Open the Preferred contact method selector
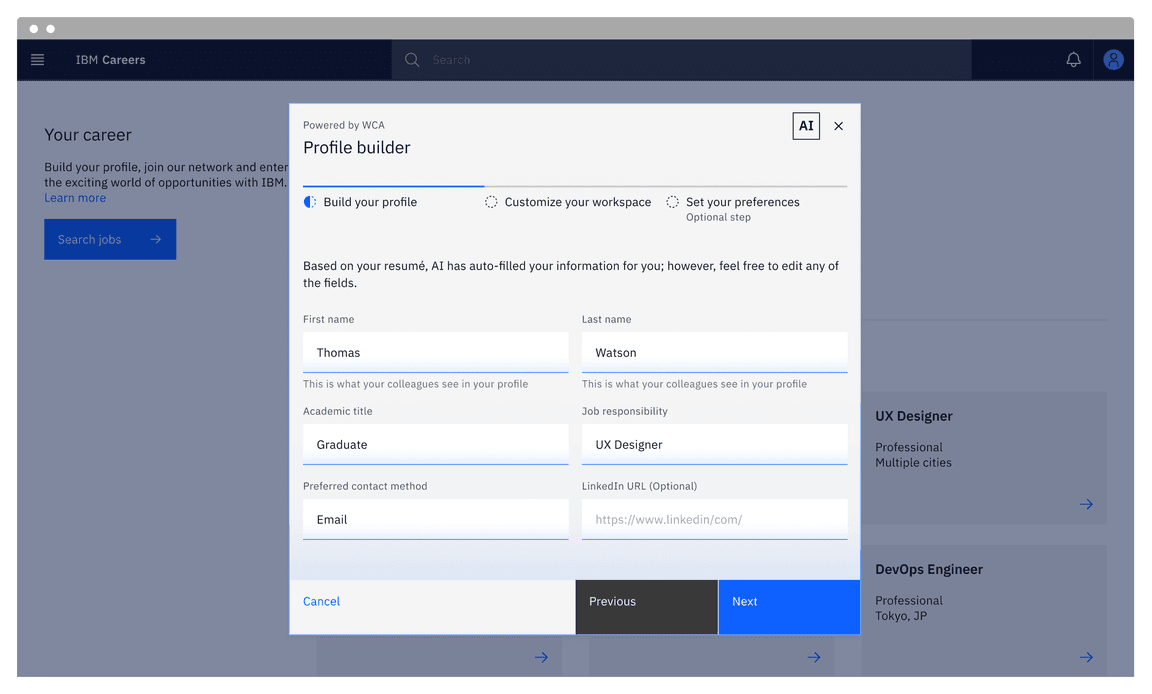This screenshot has height=694, width=1152. [x=435, y=519]
